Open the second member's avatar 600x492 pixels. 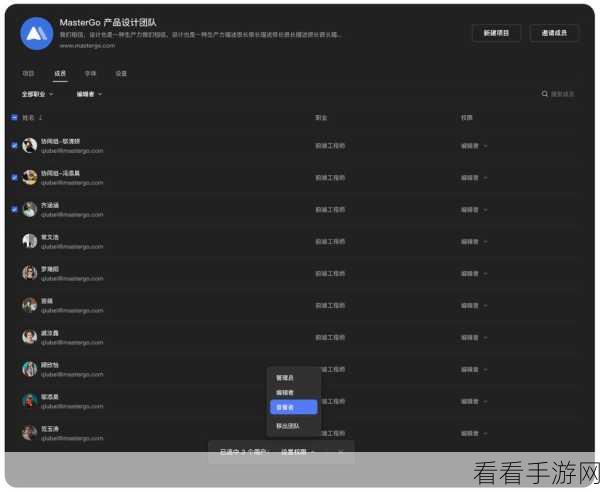coord(29,178)
